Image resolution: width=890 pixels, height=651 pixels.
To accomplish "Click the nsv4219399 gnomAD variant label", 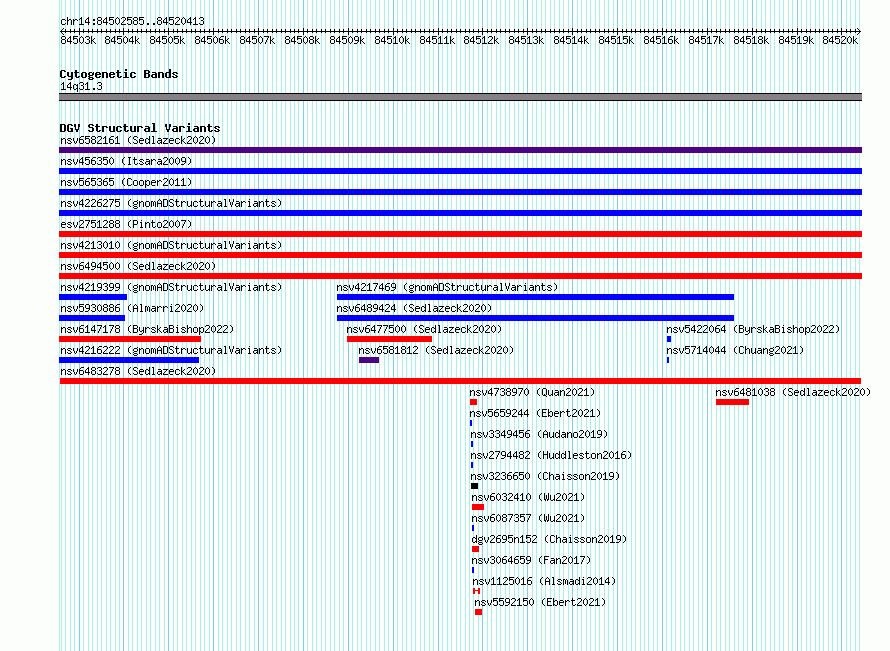I will click(x=171, y=287).
